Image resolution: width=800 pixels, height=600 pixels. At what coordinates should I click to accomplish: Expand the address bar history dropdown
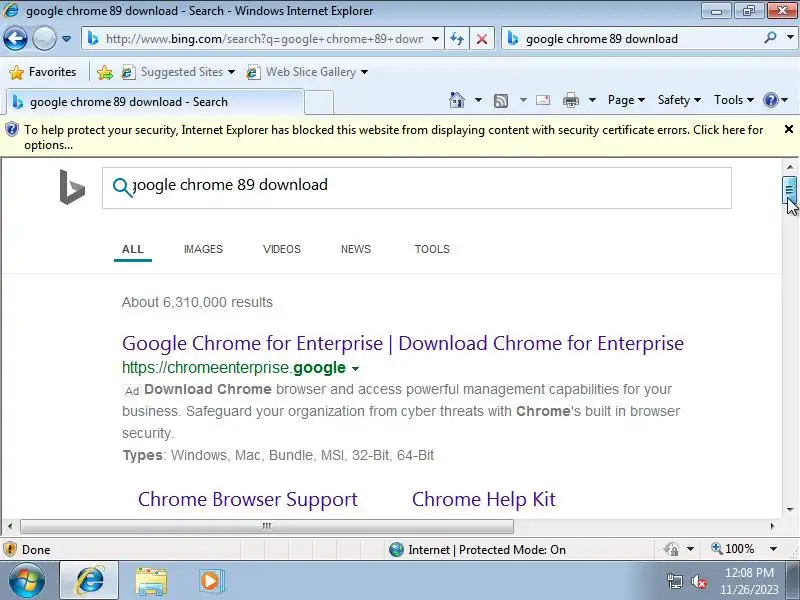pyautogui.click(x=435, y=39)
